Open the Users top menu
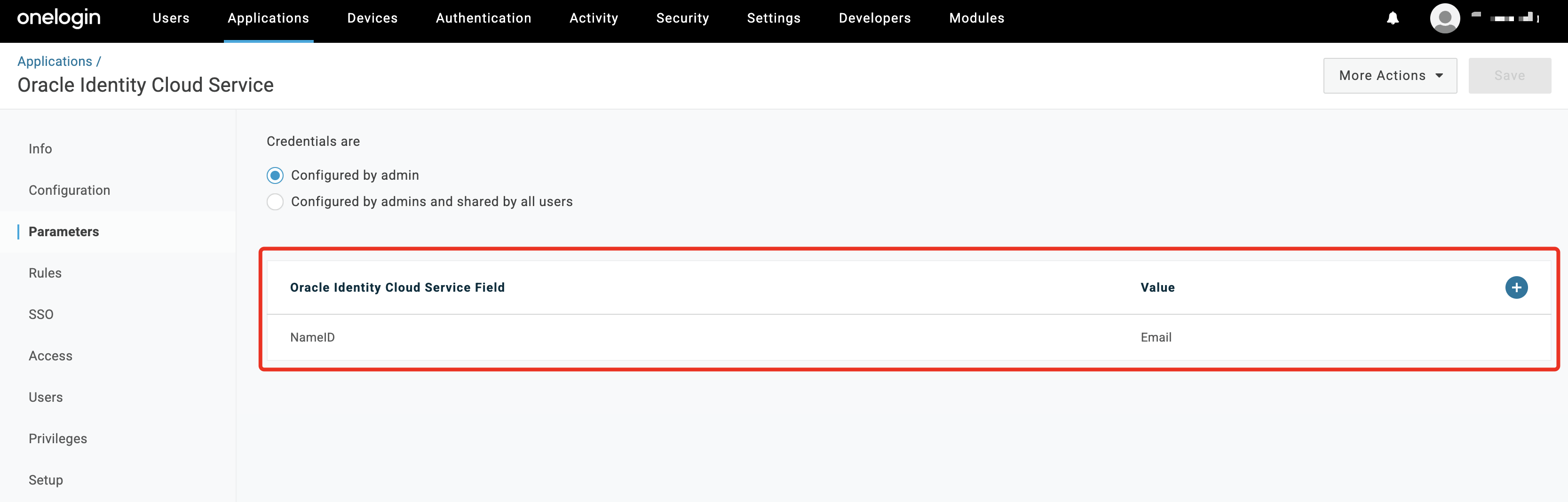The height and width of the screenshot is (502, 1568). [x=171, y=18]
